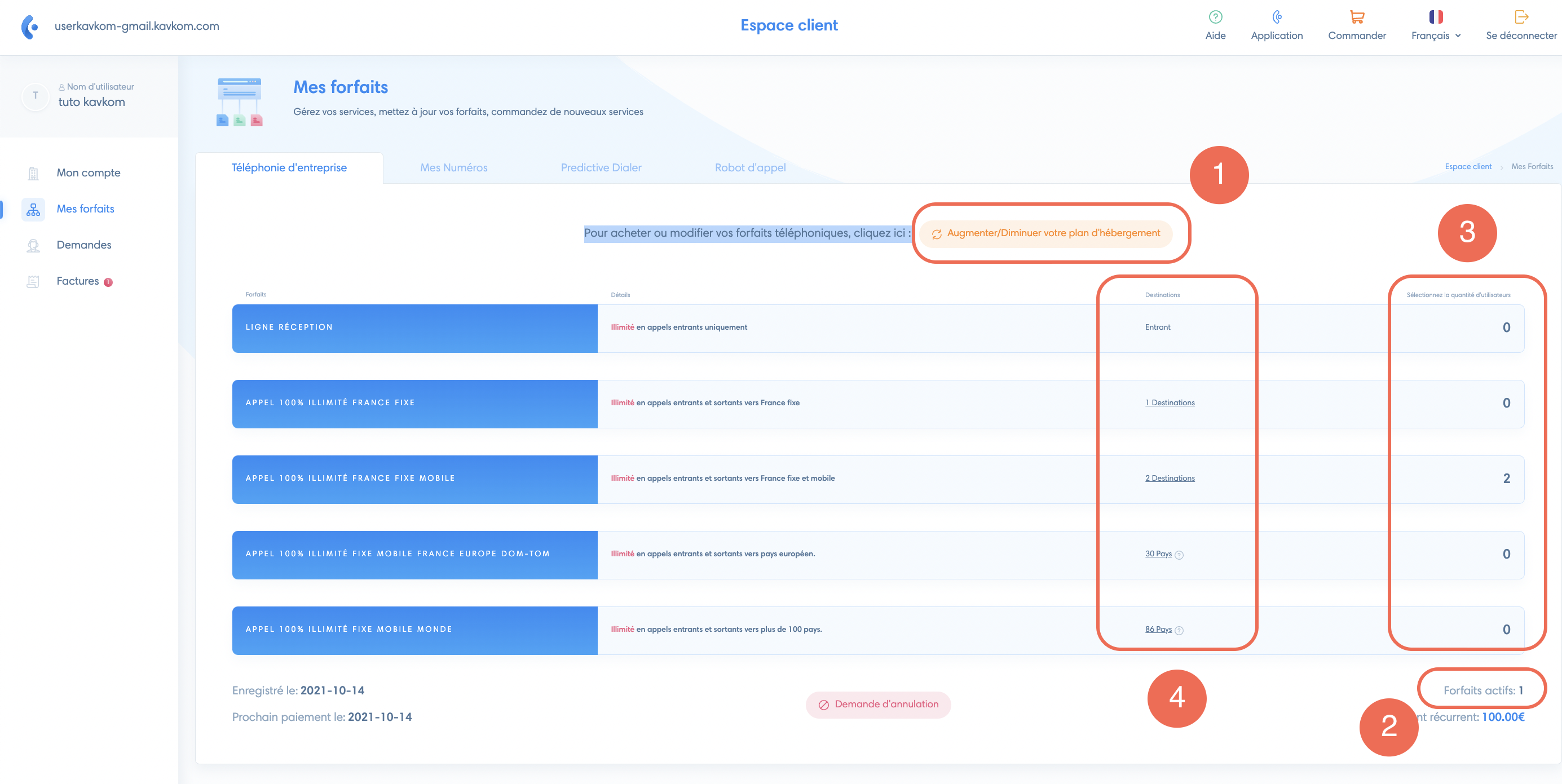Click Enregistré le 2021-10-14 date

tap(298, 690)
